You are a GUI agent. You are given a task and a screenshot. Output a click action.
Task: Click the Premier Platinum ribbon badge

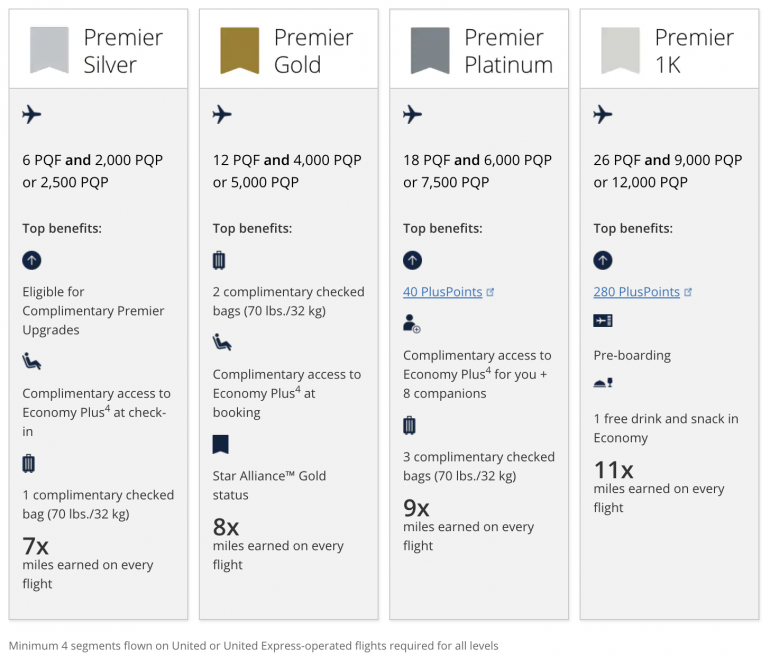pos(430,50)
